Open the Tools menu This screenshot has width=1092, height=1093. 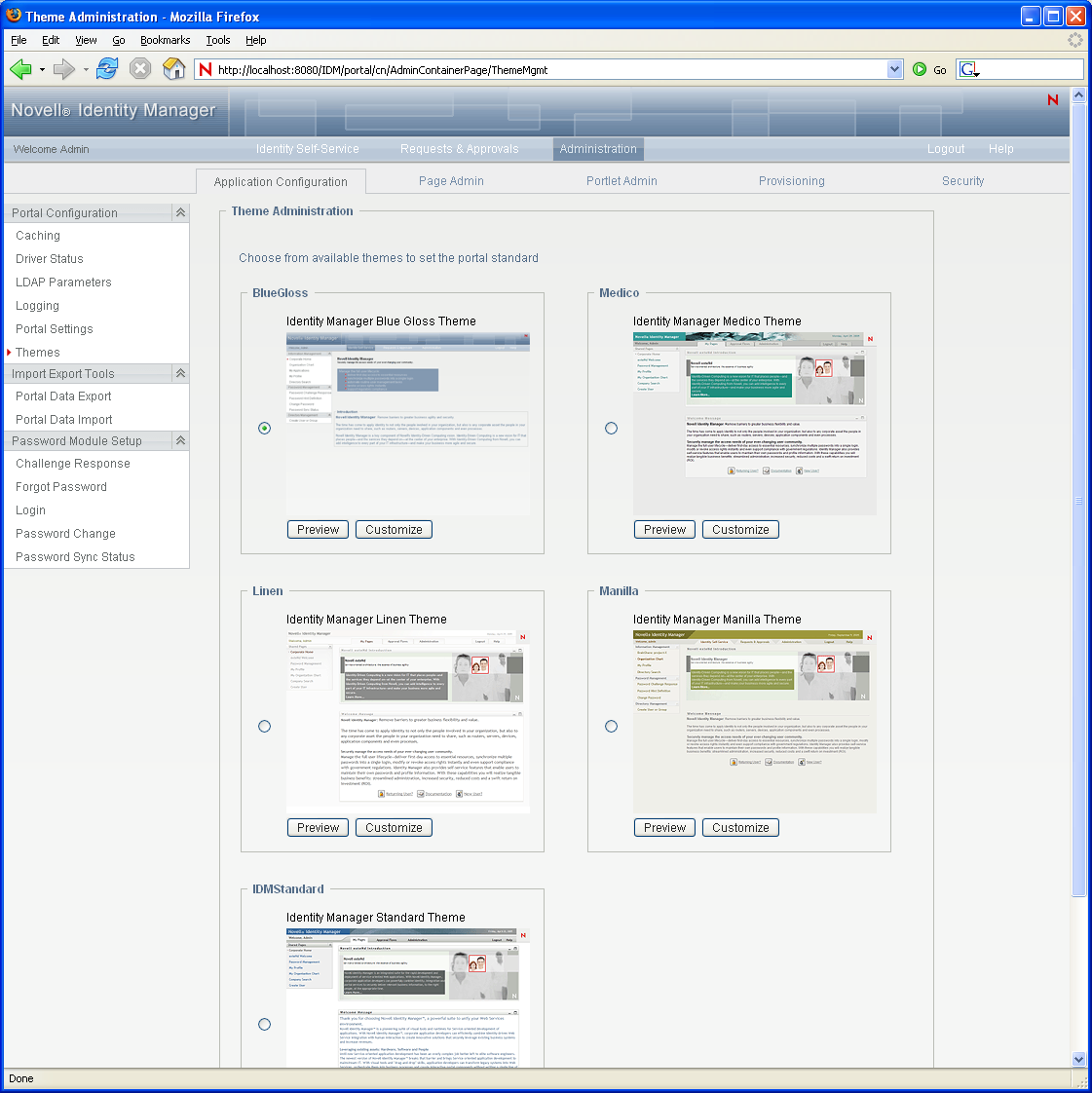[217, 40]
